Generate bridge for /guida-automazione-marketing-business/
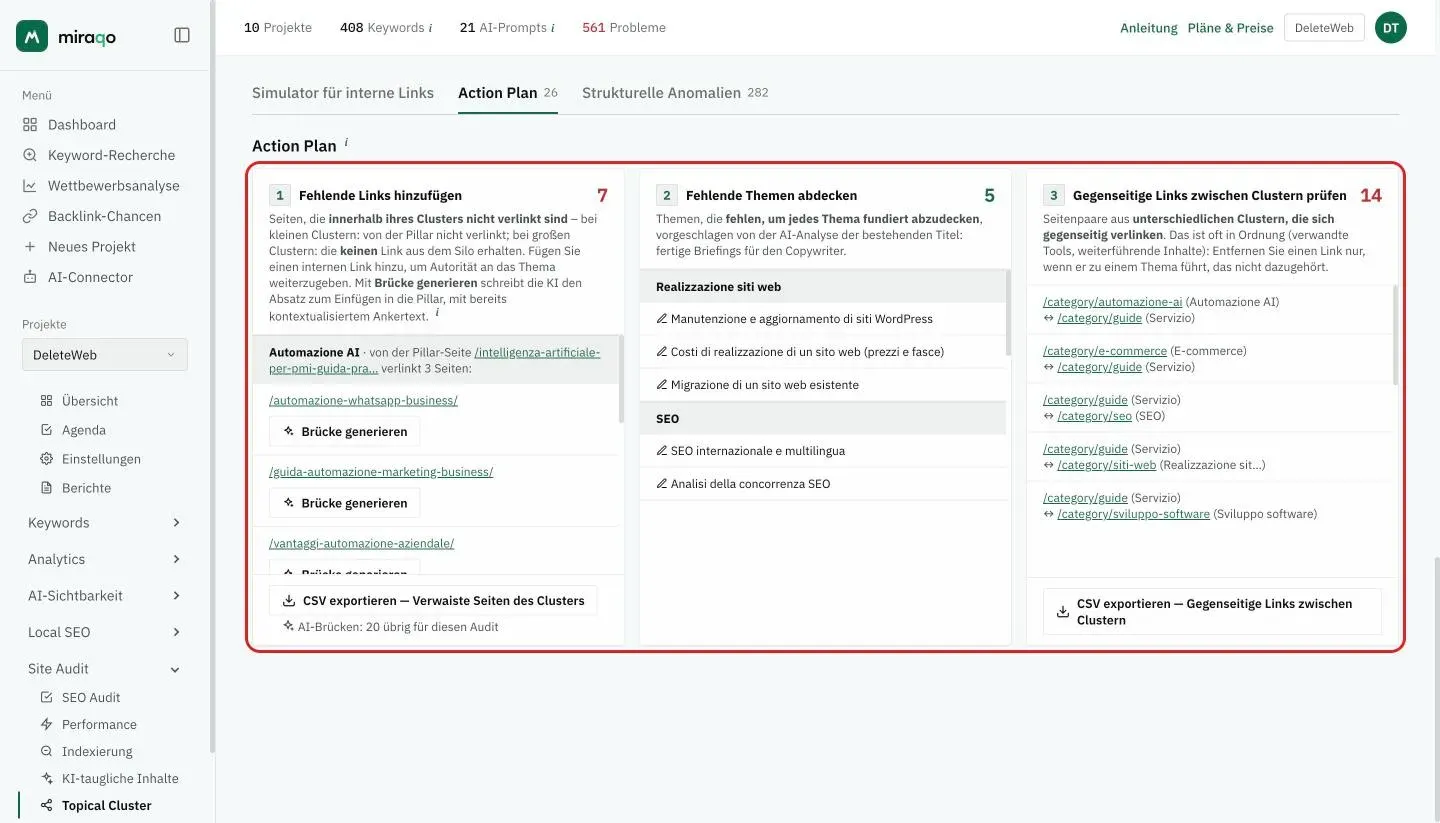 click(x=345, y=503)
